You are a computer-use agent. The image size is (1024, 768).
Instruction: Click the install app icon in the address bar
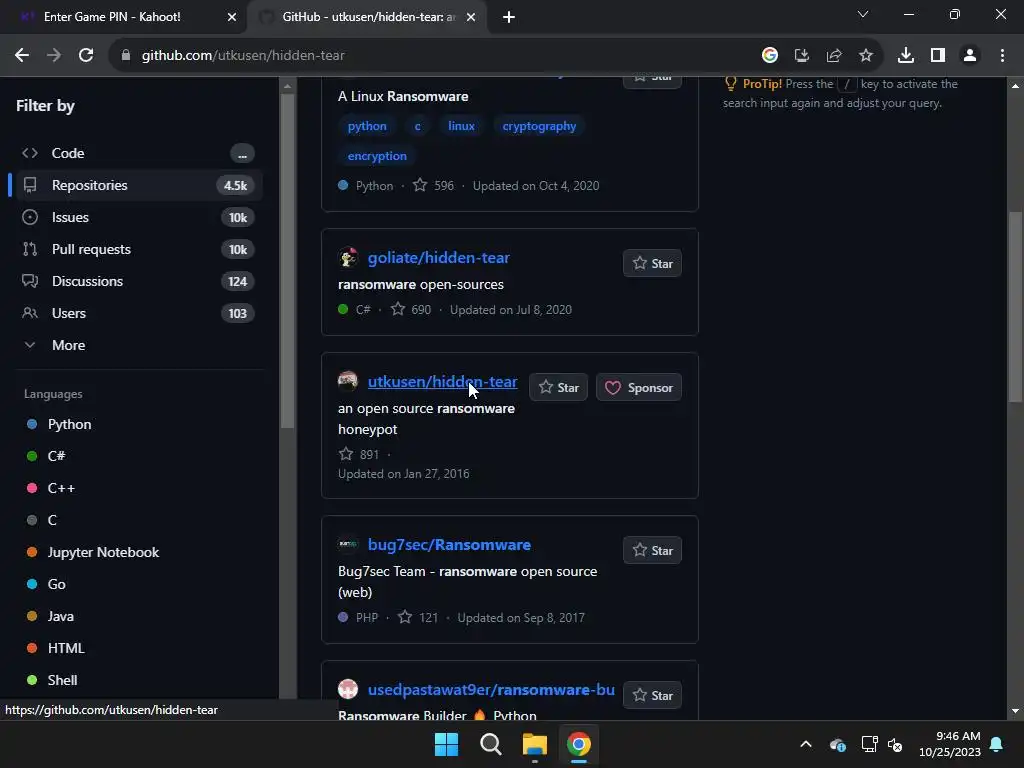click(x=802, y=56)
